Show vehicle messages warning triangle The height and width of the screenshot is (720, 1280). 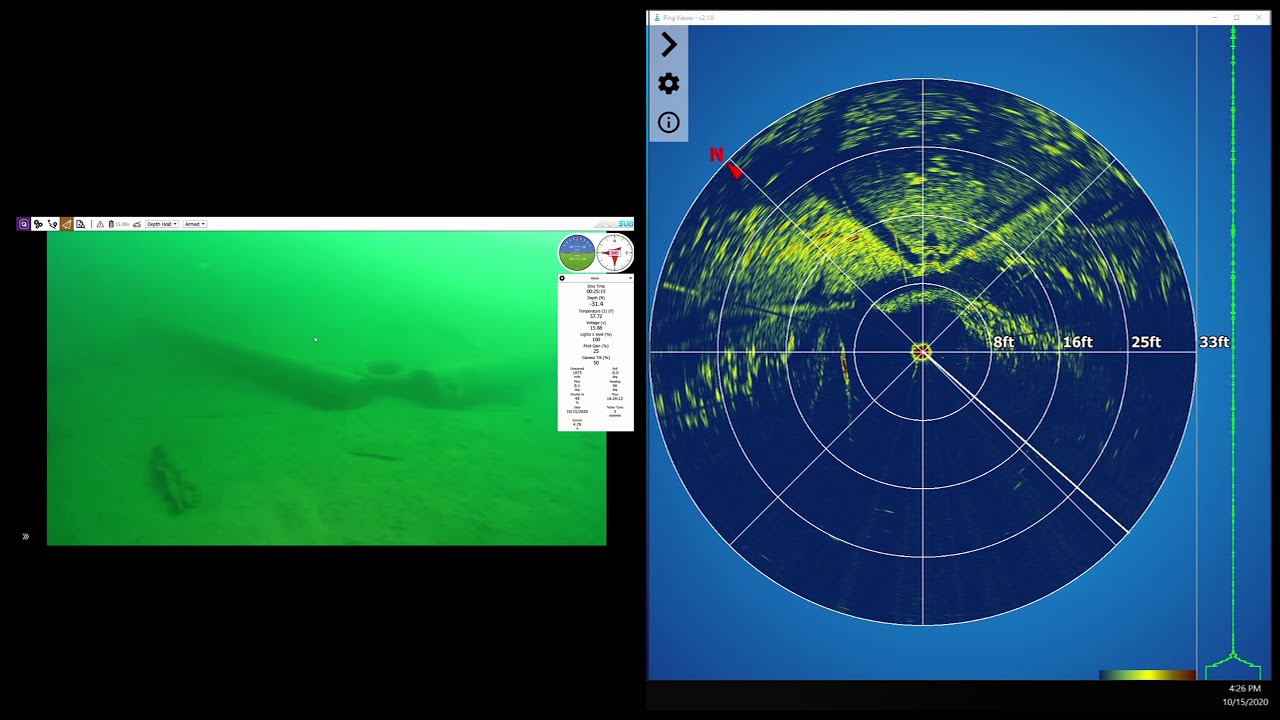pyautogui.click(x=100, y=224)
